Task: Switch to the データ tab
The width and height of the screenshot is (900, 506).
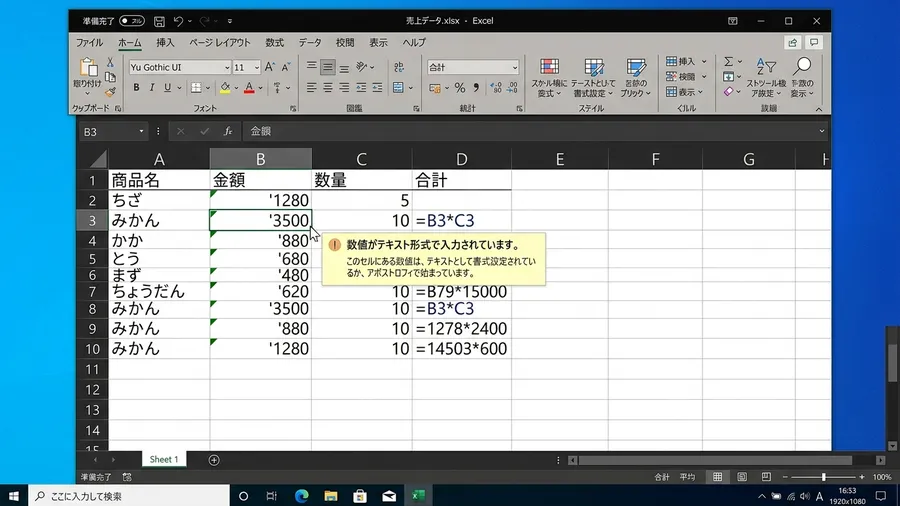Action: pos(310,42)
